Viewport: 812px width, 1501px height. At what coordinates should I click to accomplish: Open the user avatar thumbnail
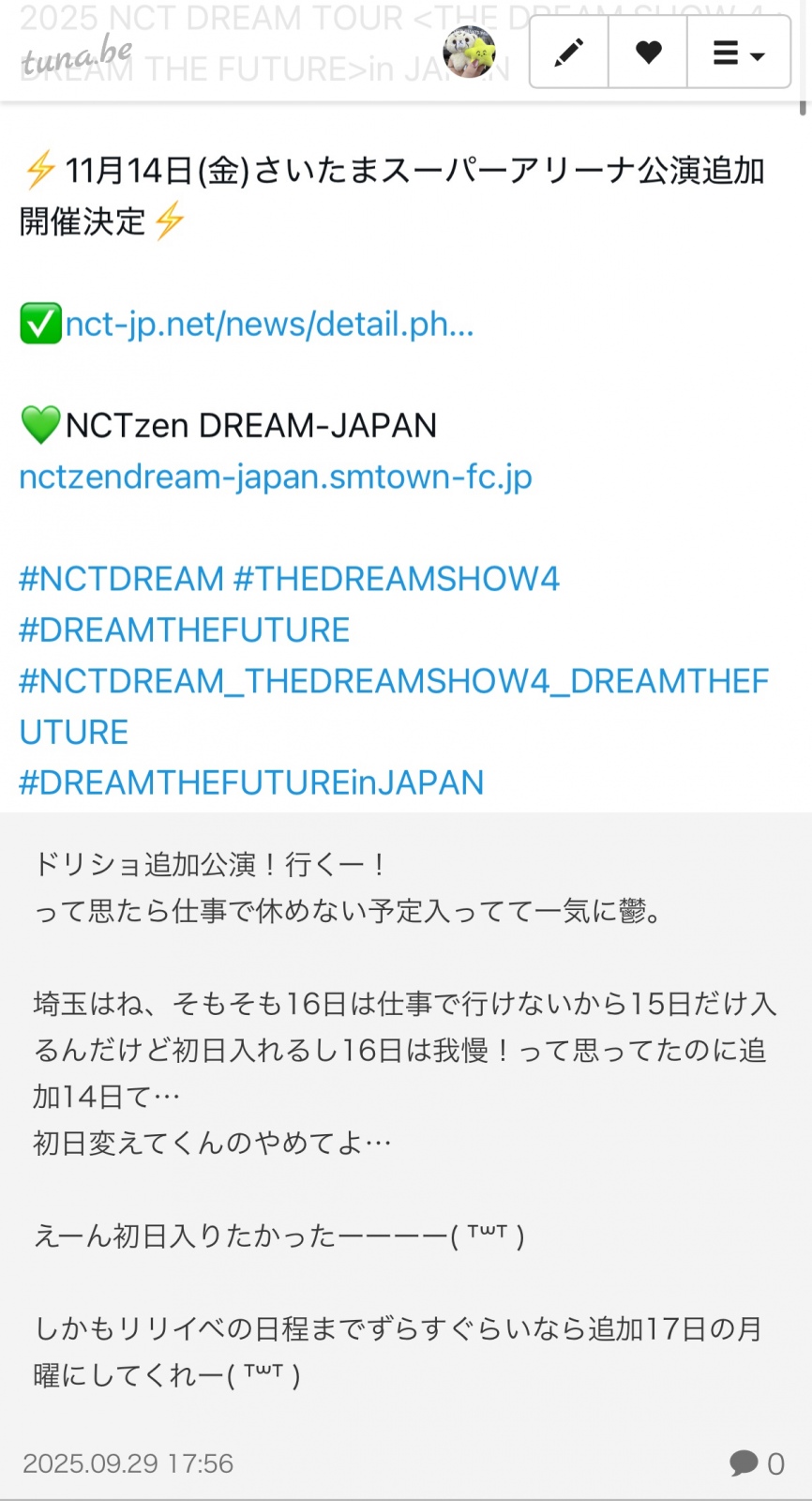click(469, 53)
